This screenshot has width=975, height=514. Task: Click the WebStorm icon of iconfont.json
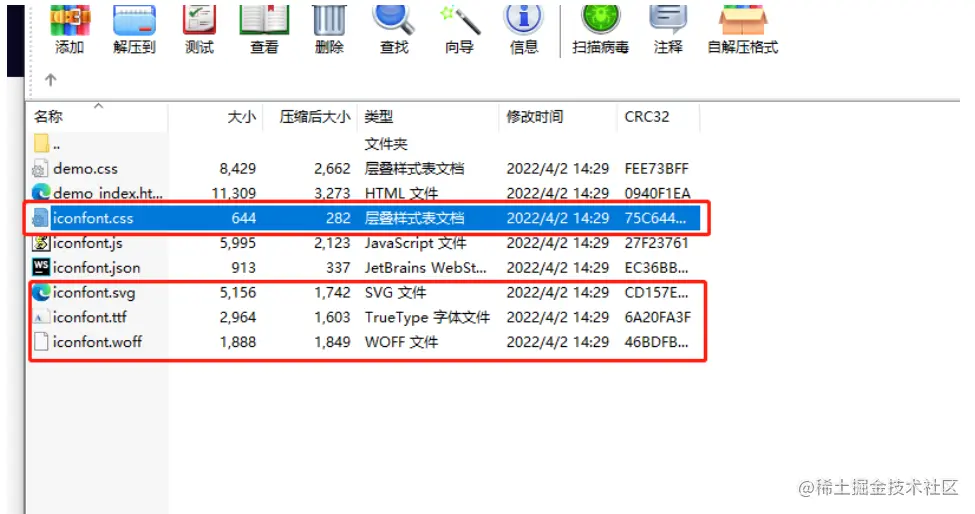pos(41,267)
